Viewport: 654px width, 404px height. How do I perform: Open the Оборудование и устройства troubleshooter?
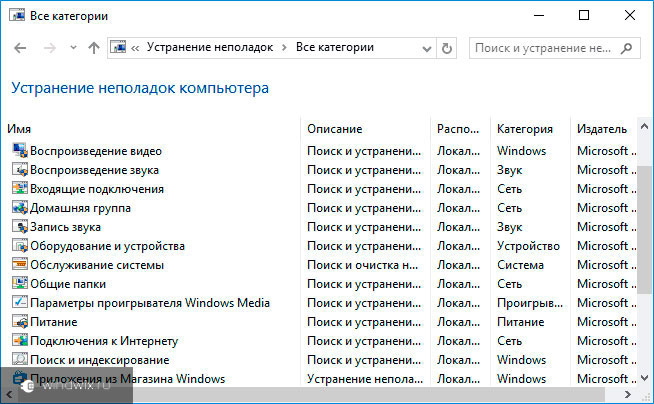point(107,246)
